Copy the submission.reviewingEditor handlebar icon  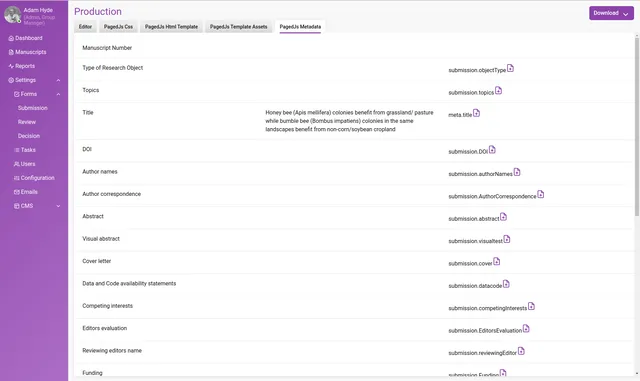pyautogui.click(x=521, y=351)
